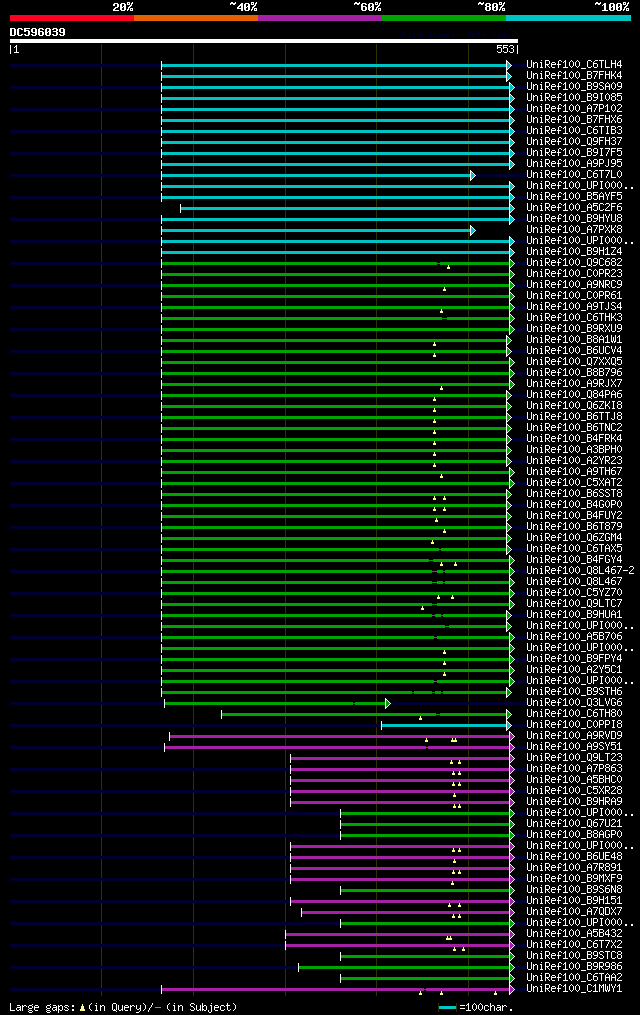
Task: Open the UniRef100_C5YZ70 entry
Action: 574,593
